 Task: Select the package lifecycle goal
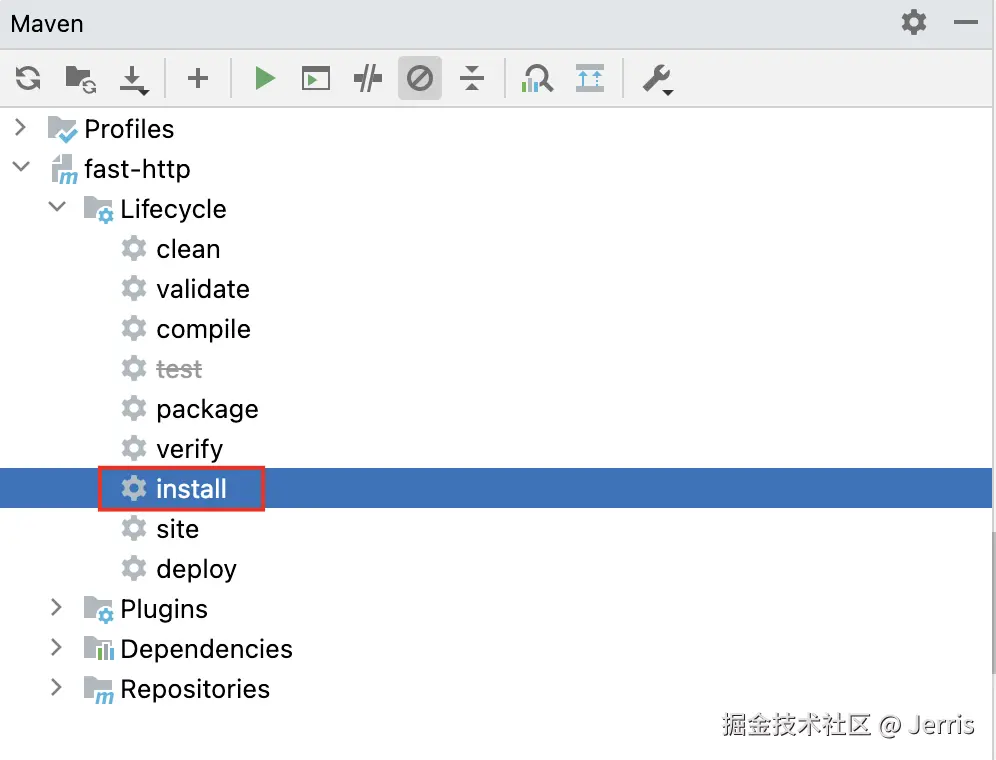[207, 410]
